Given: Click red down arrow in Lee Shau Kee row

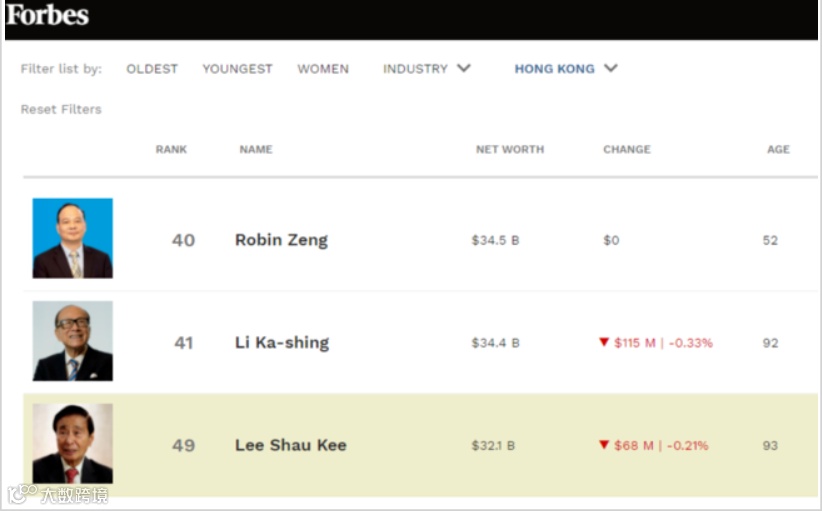Looking at the screenshot, I should [x=604, y=445].
